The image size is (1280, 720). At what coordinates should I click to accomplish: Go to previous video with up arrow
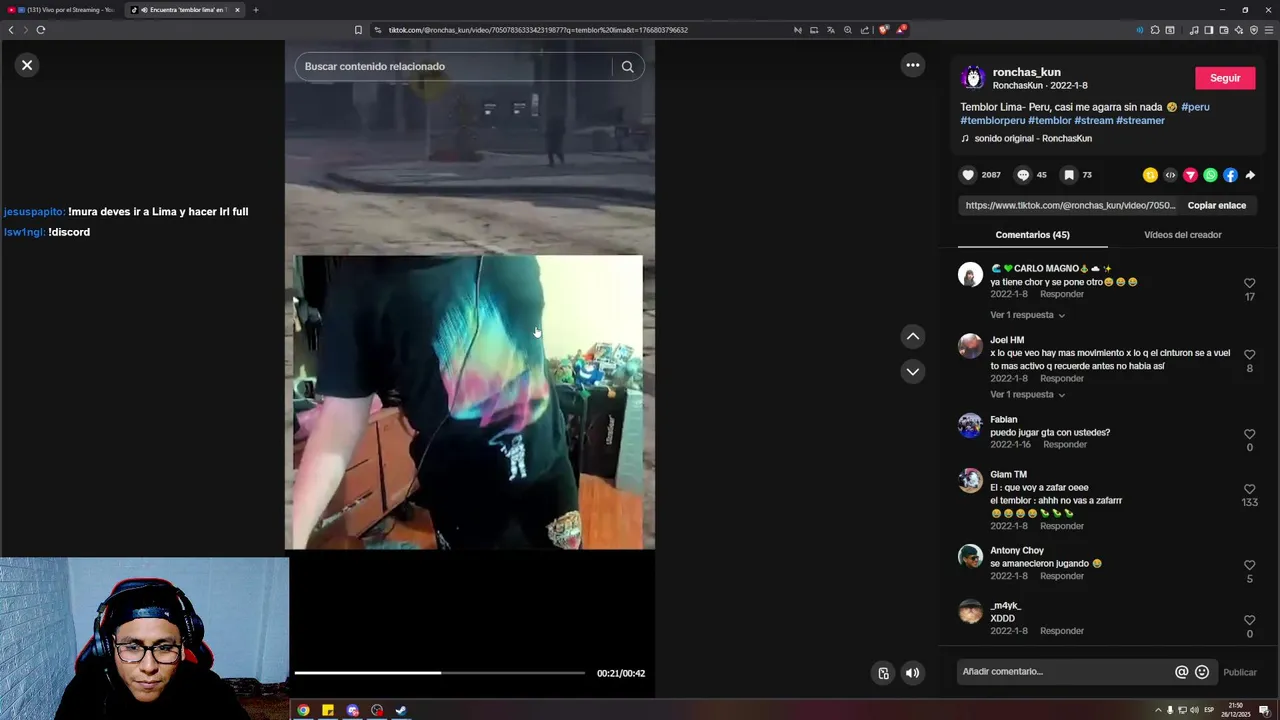point(912,337)
